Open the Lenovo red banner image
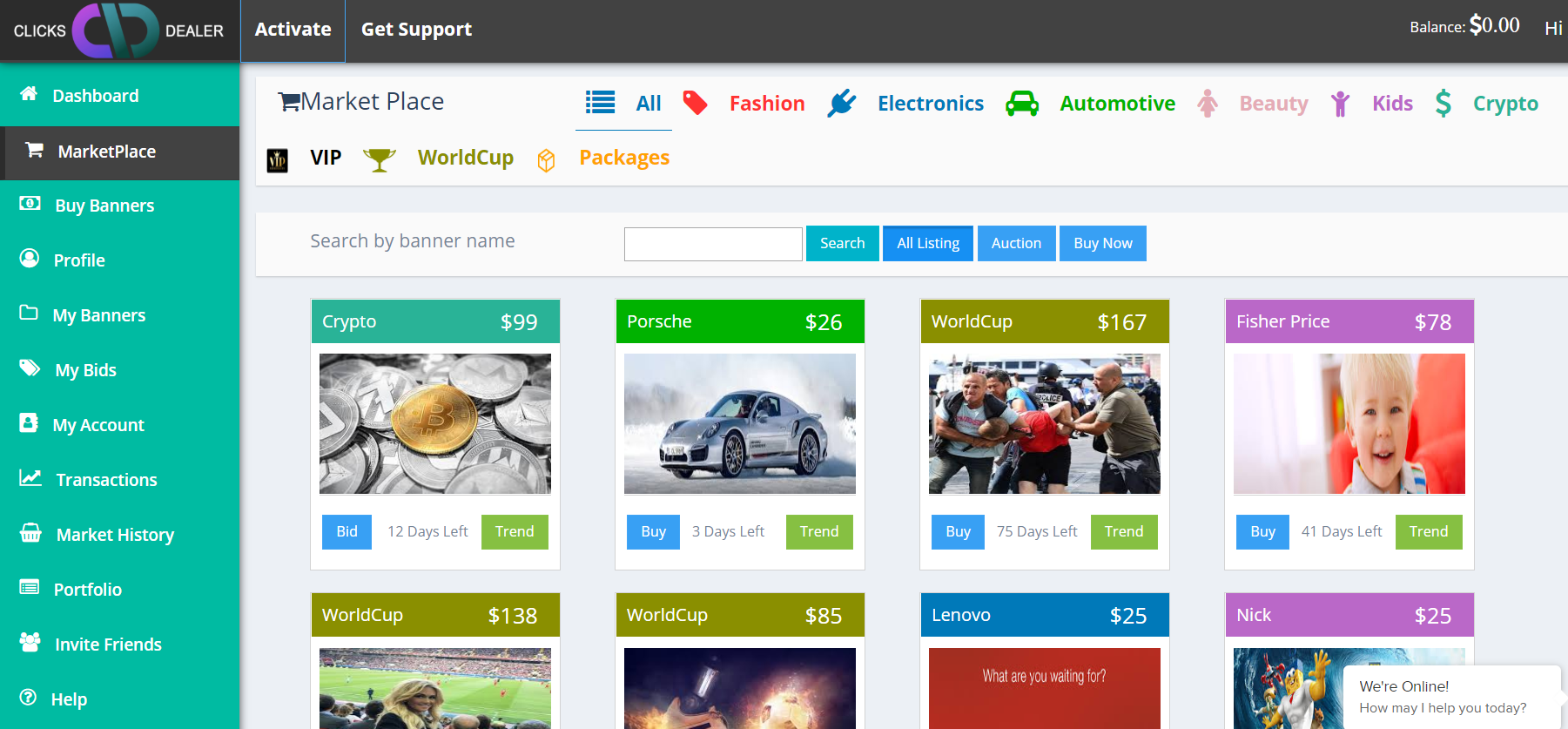The height and width of the screenshot is (729, 1568). tap(1045, 688)
